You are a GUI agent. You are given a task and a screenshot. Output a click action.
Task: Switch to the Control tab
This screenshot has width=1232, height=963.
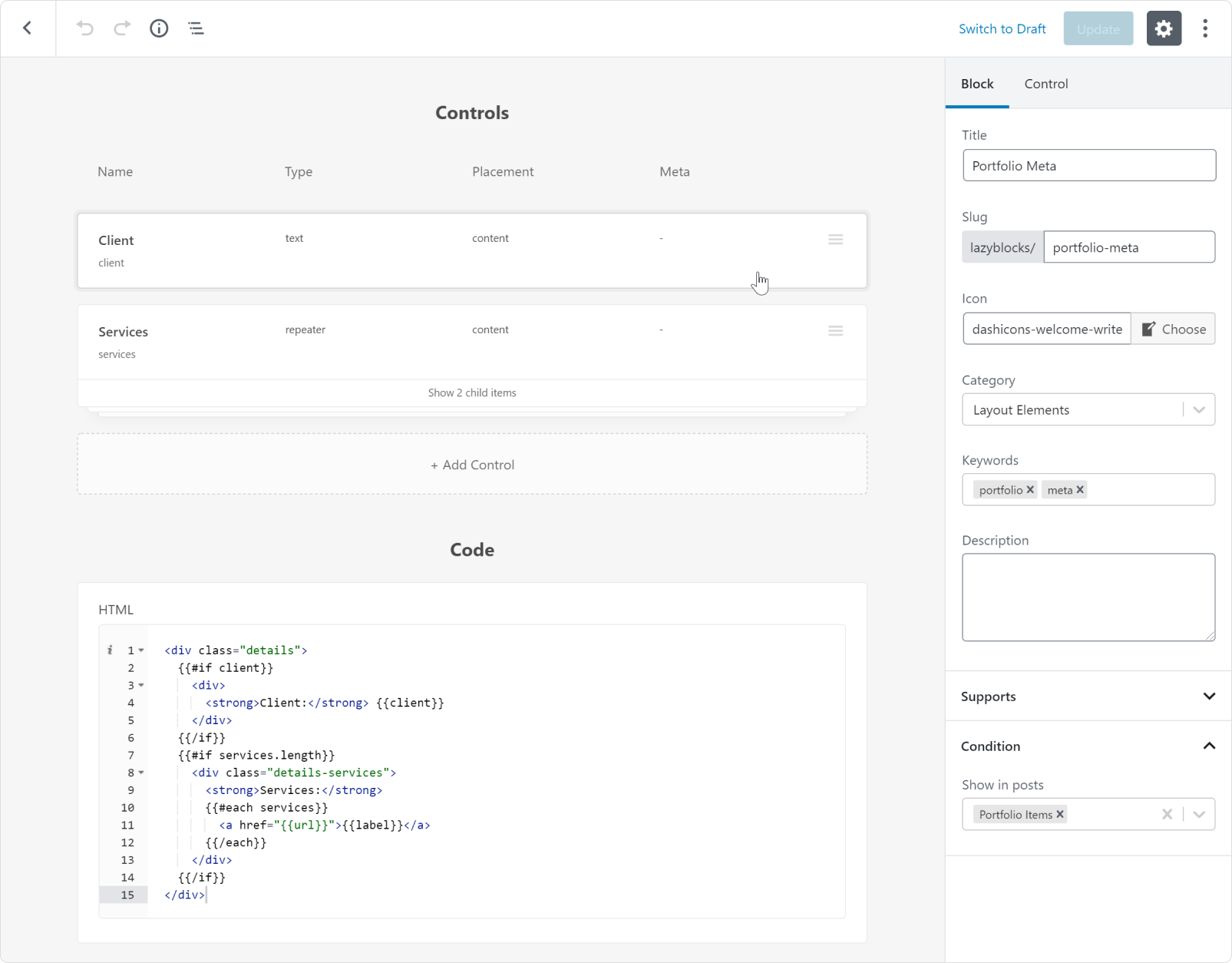(1046, 84)
